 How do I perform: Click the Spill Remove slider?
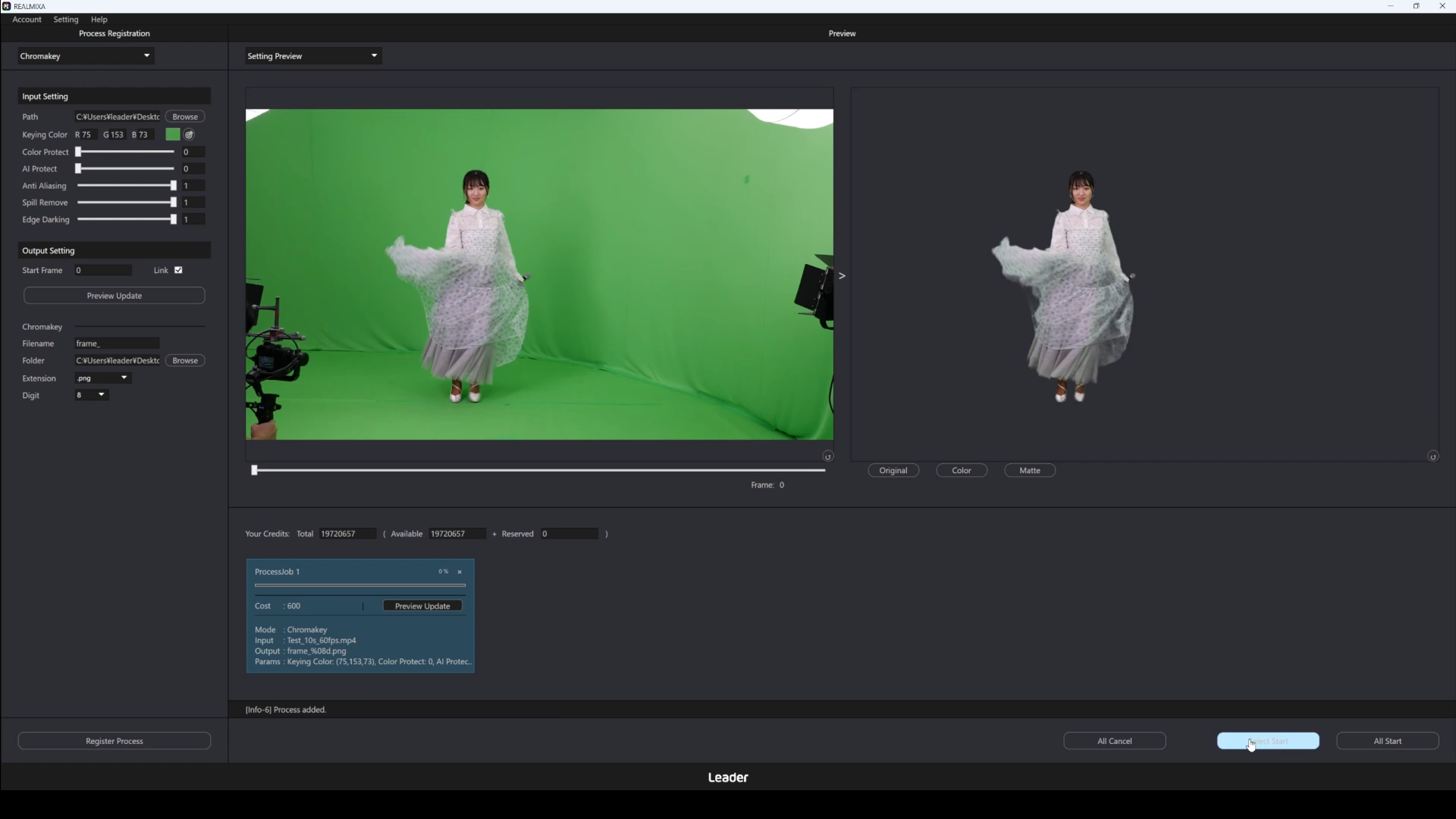pyautogui.click(x=126, y=202)
